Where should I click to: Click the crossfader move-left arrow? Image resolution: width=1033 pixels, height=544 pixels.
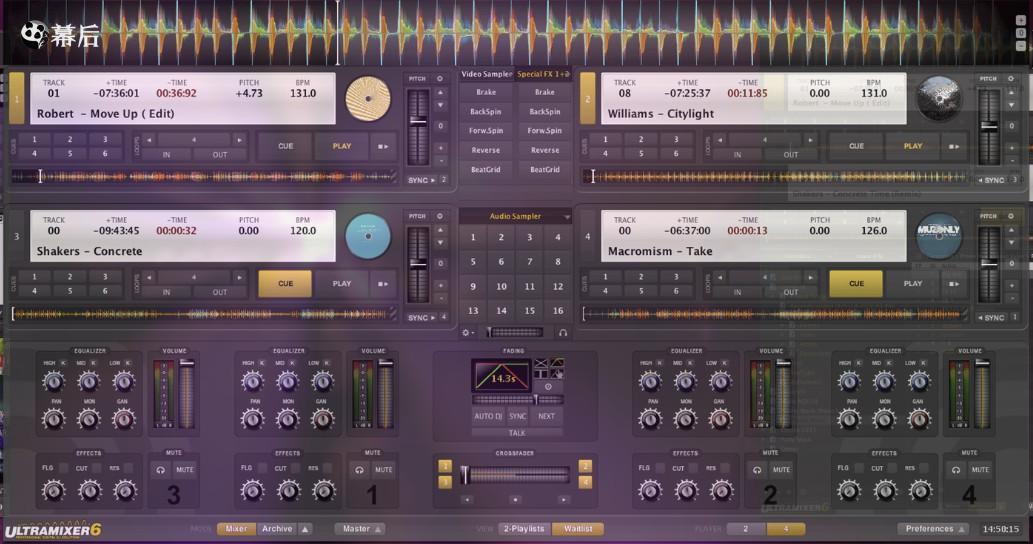(x=467, y=500)
